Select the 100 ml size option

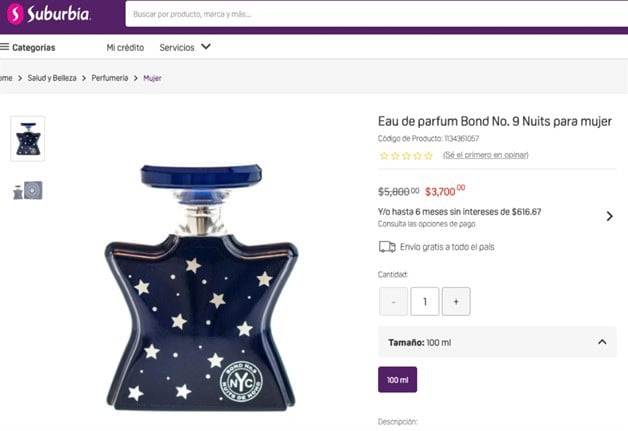pyautogui.click(x=397, y=380)
